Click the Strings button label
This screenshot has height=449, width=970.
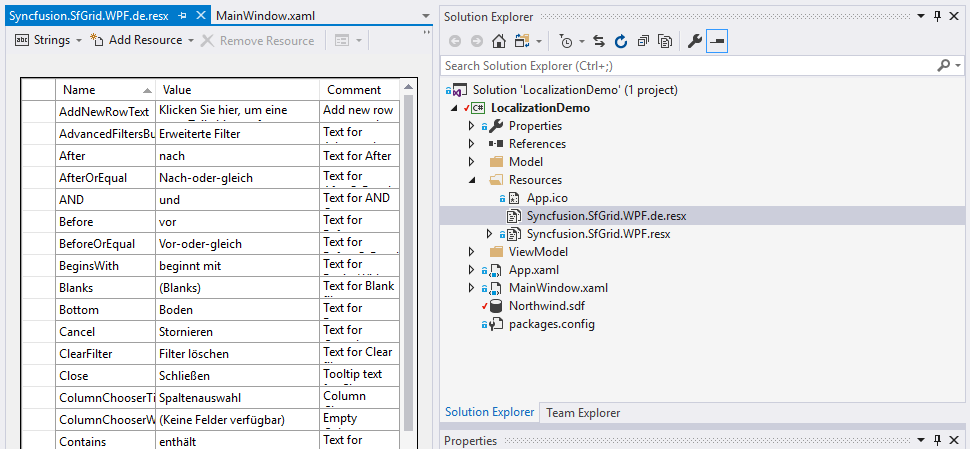pos(52,40)
